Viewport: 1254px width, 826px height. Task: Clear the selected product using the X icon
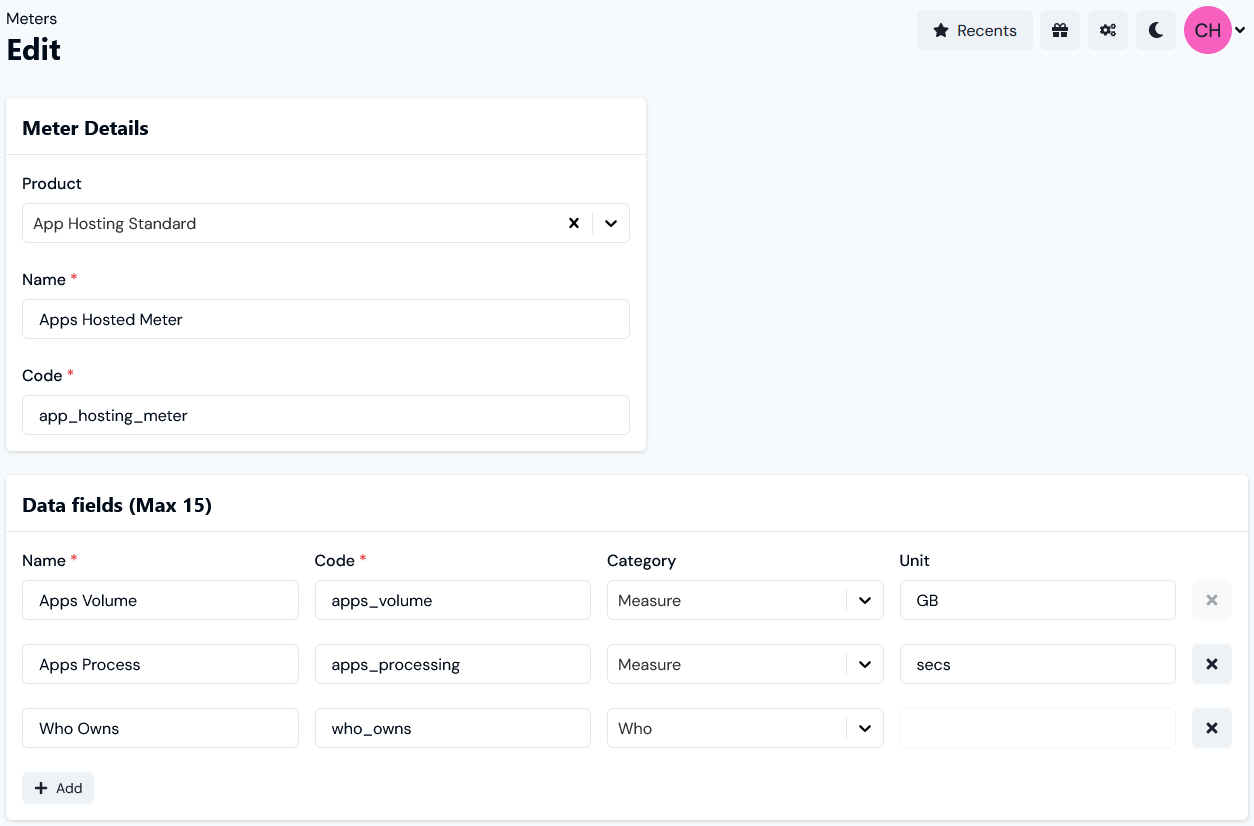[574, 223]
